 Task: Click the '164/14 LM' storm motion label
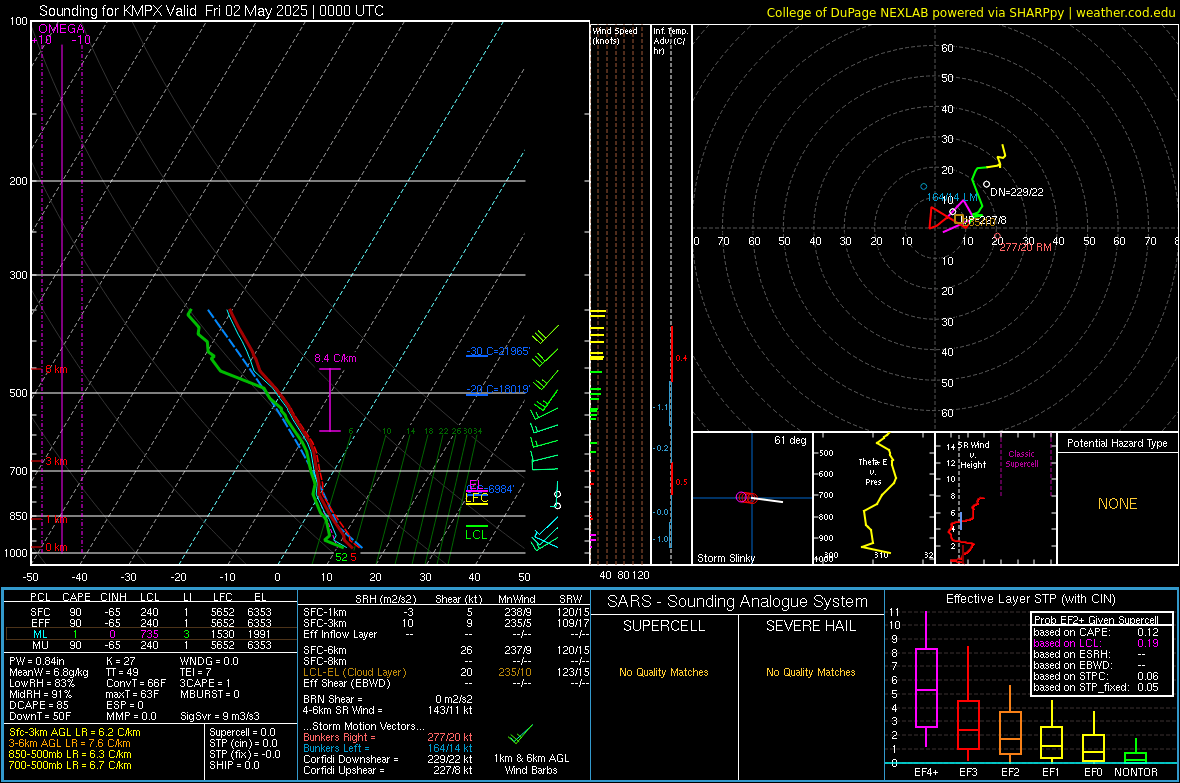(x=952, y=197)
